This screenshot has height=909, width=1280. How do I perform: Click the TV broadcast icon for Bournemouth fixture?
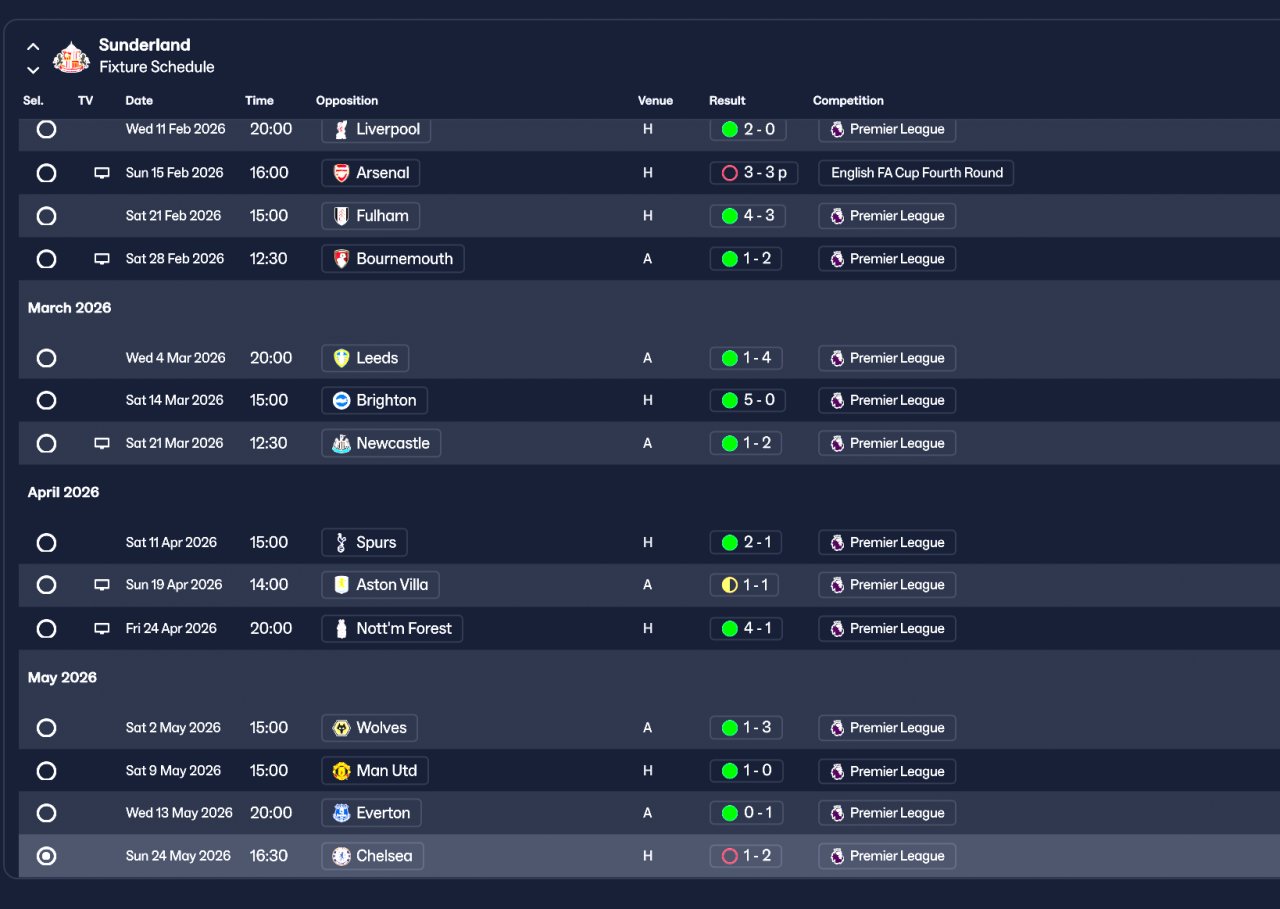coord(101,259)
